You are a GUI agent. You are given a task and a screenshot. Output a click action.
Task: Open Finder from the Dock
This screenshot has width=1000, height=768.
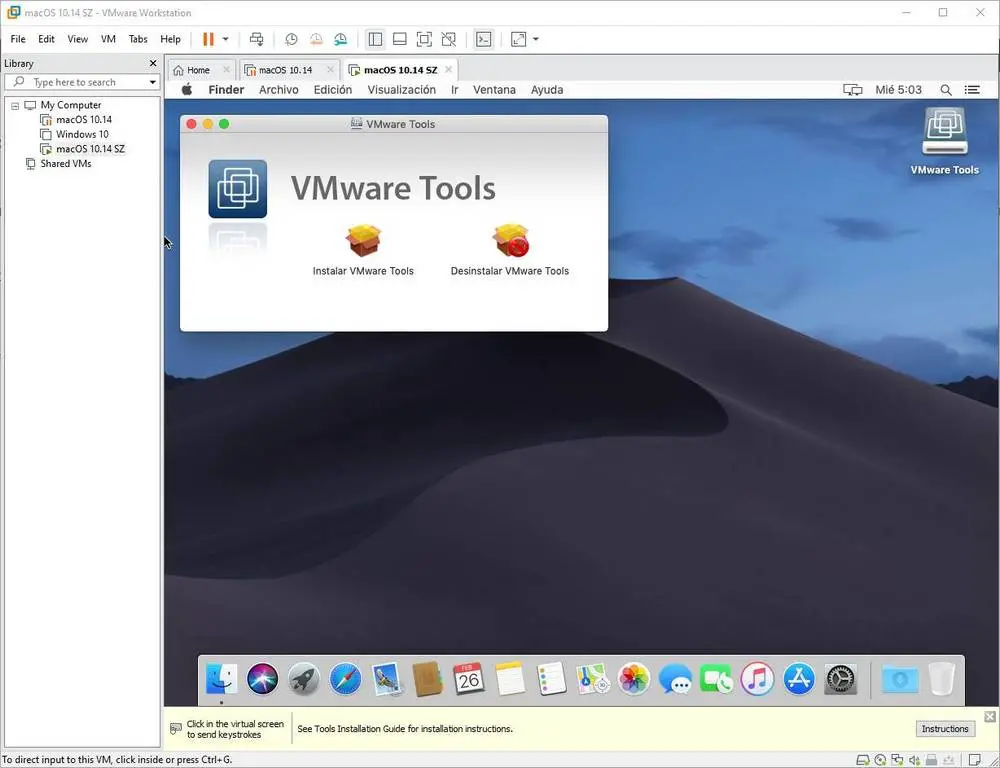221,678
